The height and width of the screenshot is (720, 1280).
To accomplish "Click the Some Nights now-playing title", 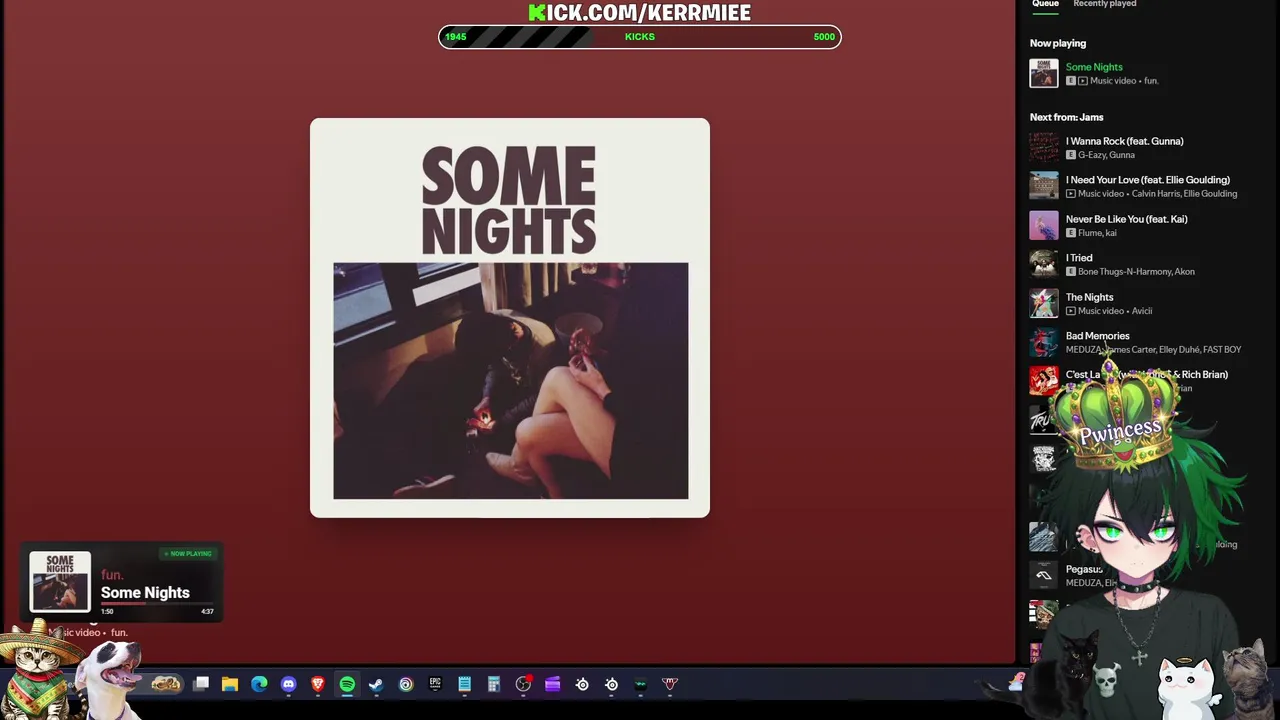I will point(1094,67).
